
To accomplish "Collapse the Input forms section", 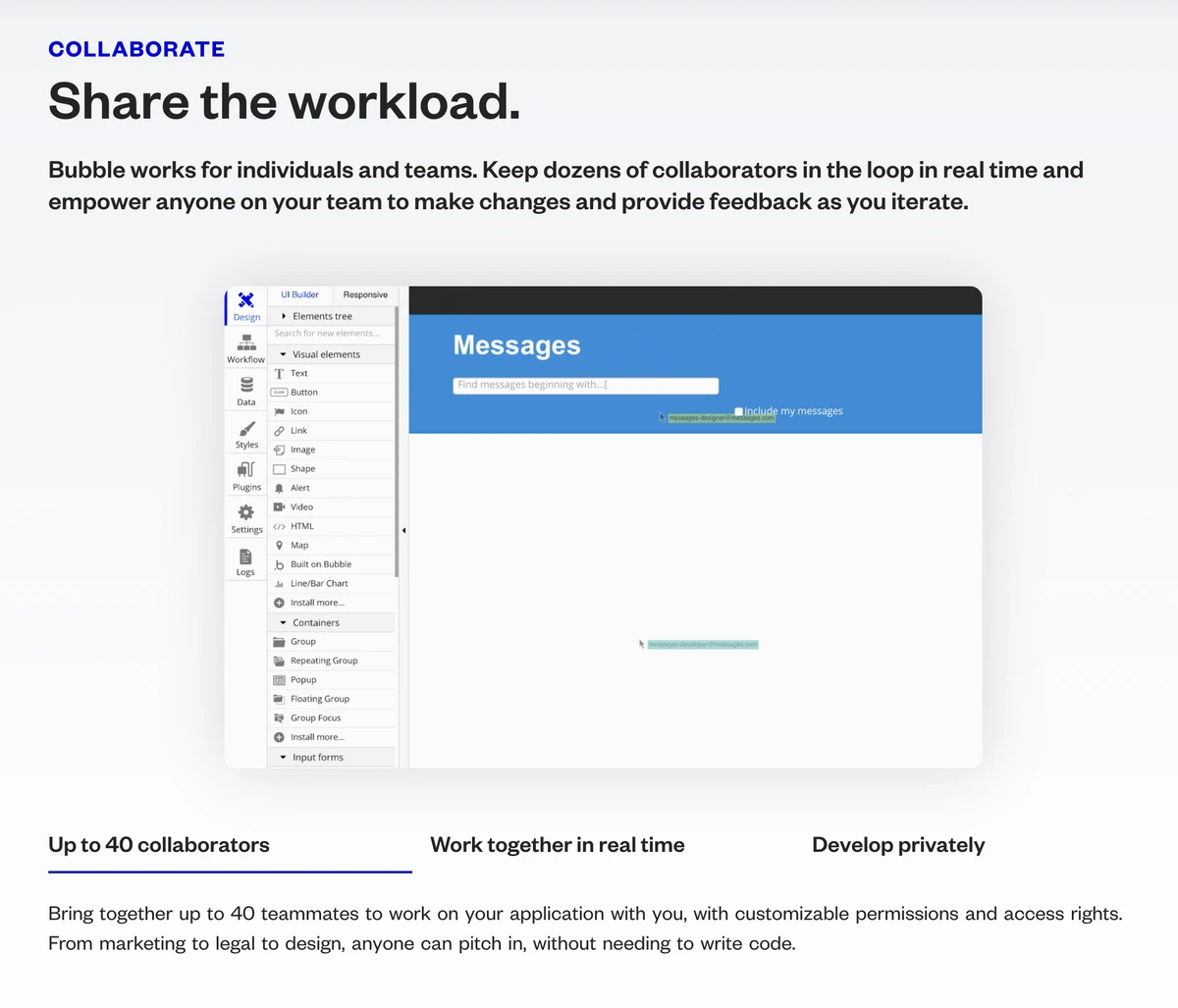I will coord(332,757).
